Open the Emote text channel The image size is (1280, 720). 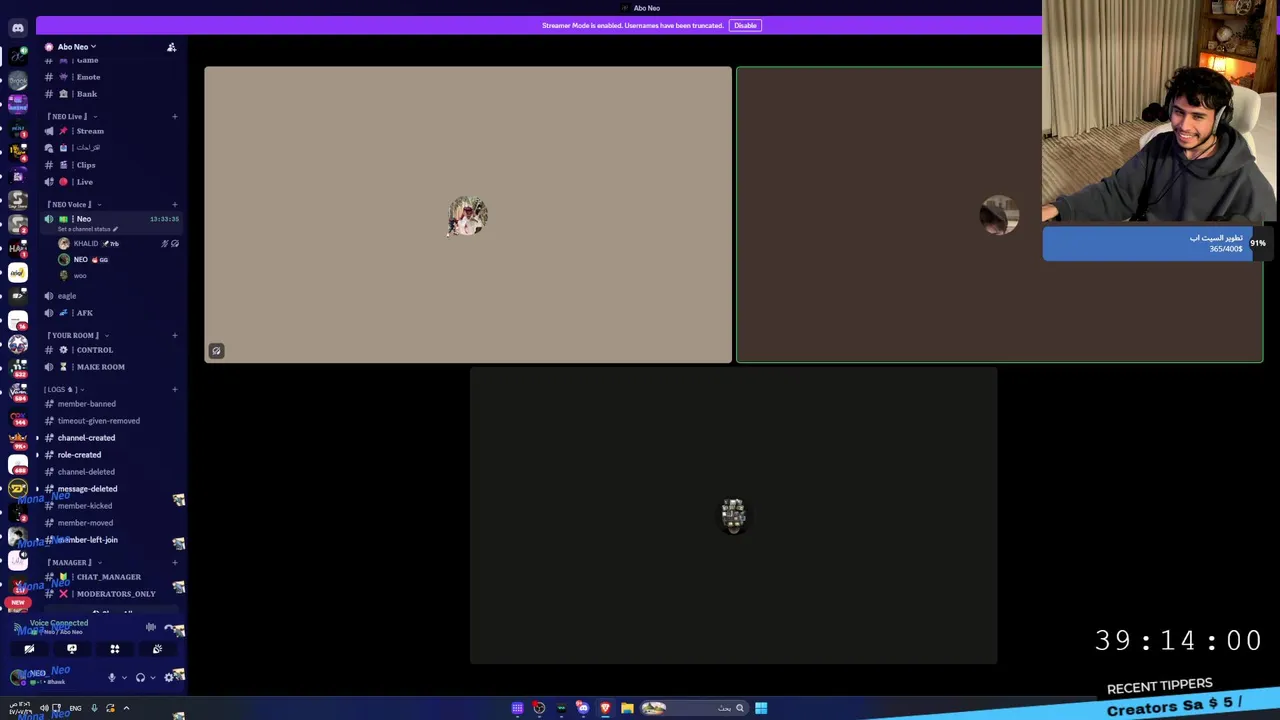[110, 77]
